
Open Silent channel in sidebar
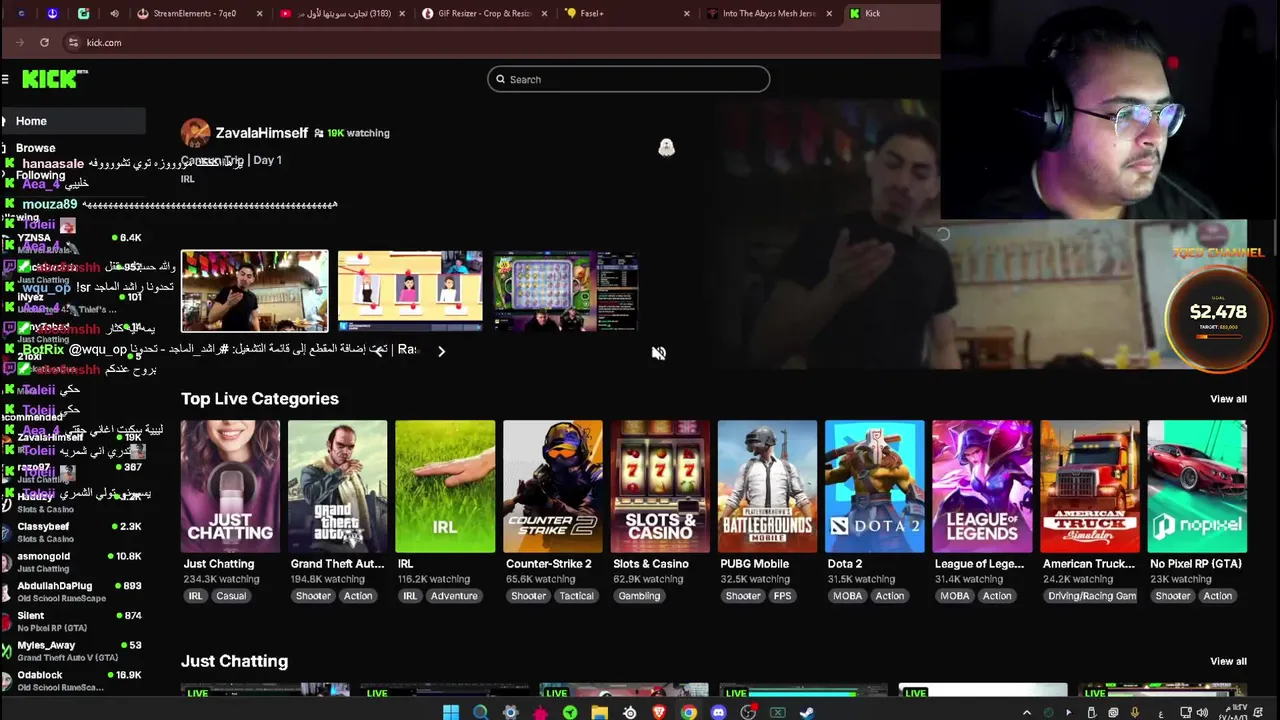pyautogui.click(x=73, y=621)
